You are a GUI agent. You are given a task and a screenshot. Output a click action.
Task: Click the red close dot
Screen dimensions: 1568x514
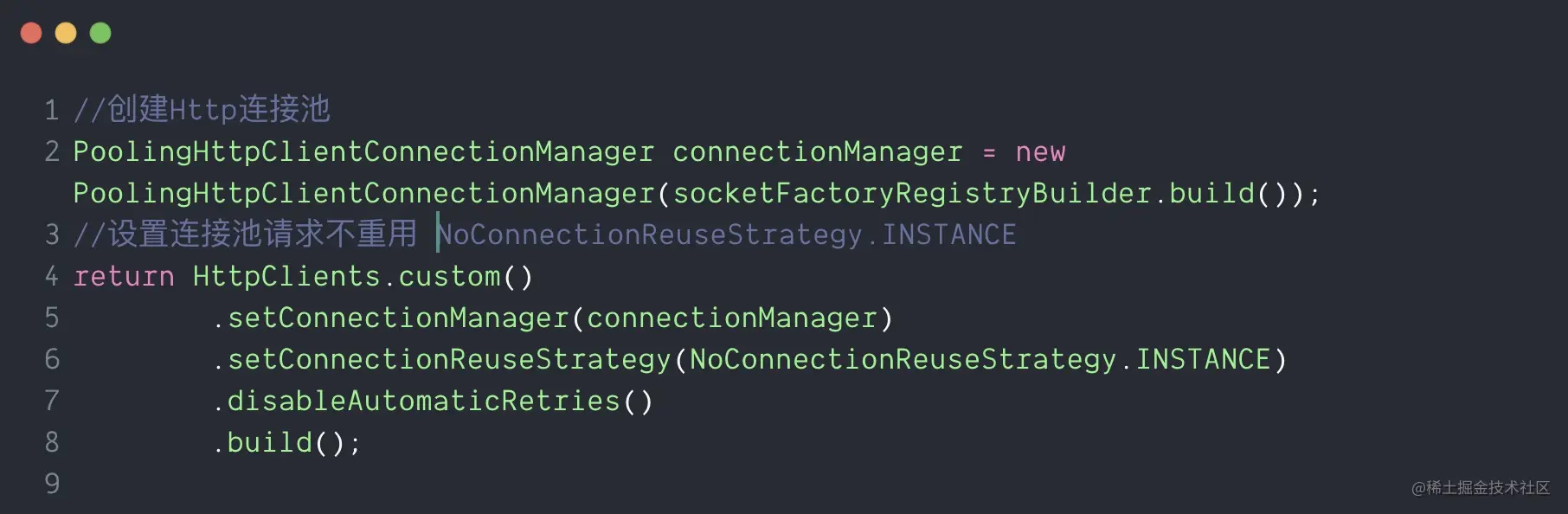[31, 33]
